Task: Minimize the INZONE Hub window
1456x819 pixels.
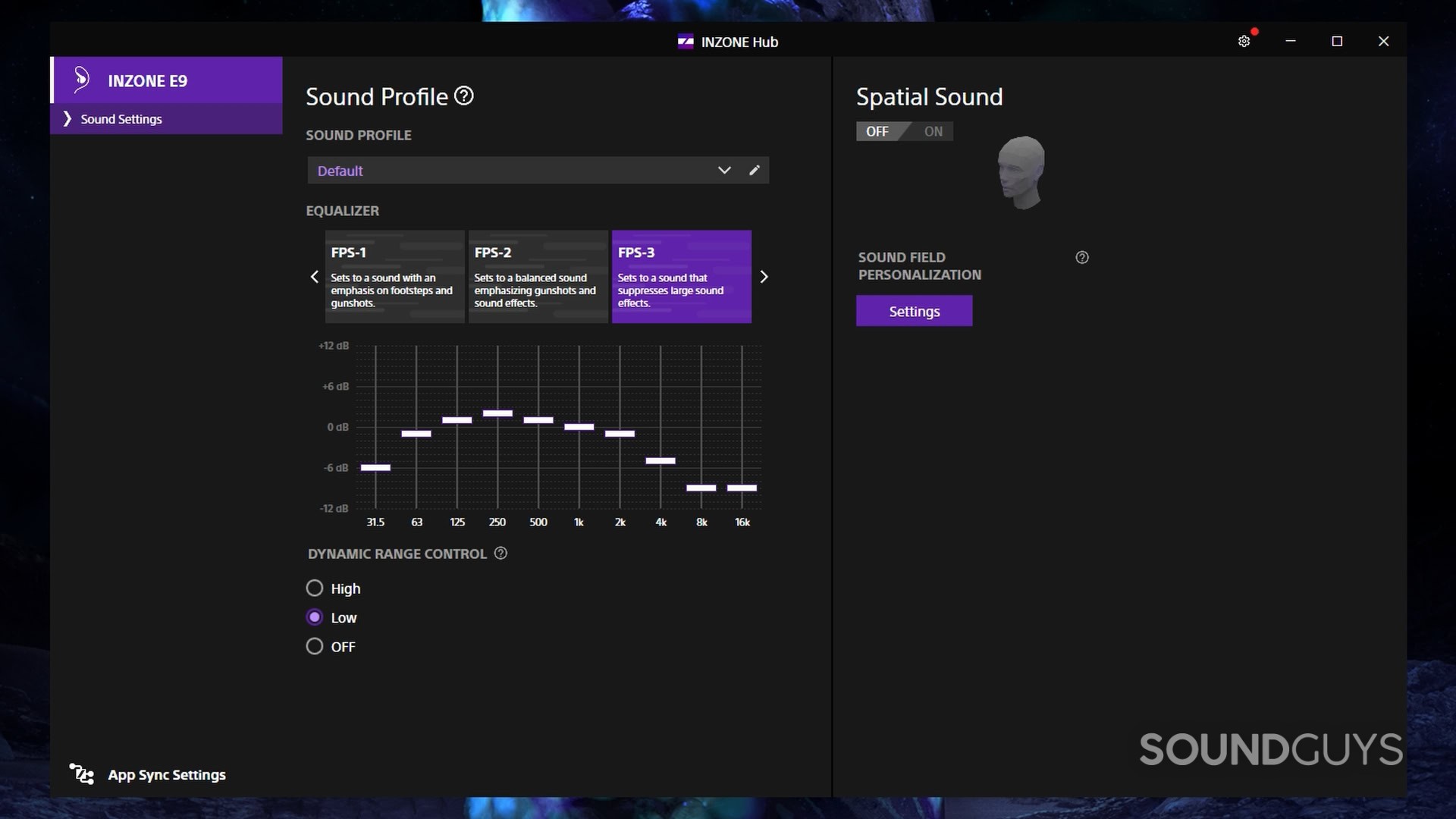Action: tap(1291, 41)
